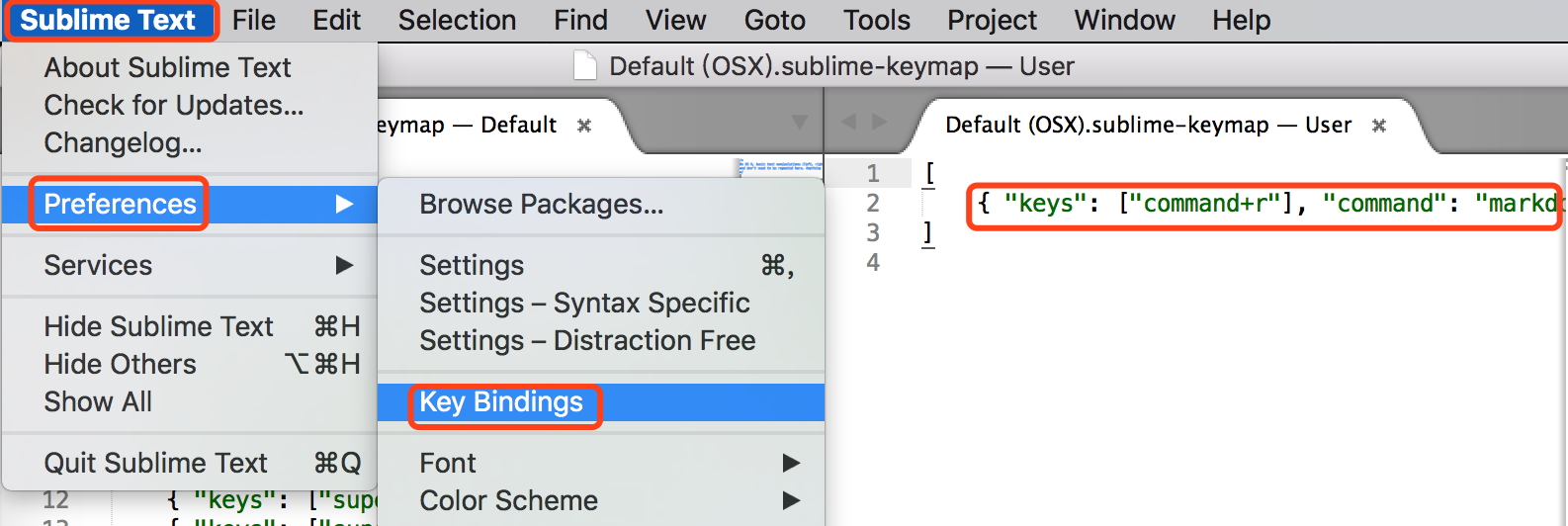Screen dimensions: 1568x526
Task: Open the Goto menu
Action: pos(774,20)
